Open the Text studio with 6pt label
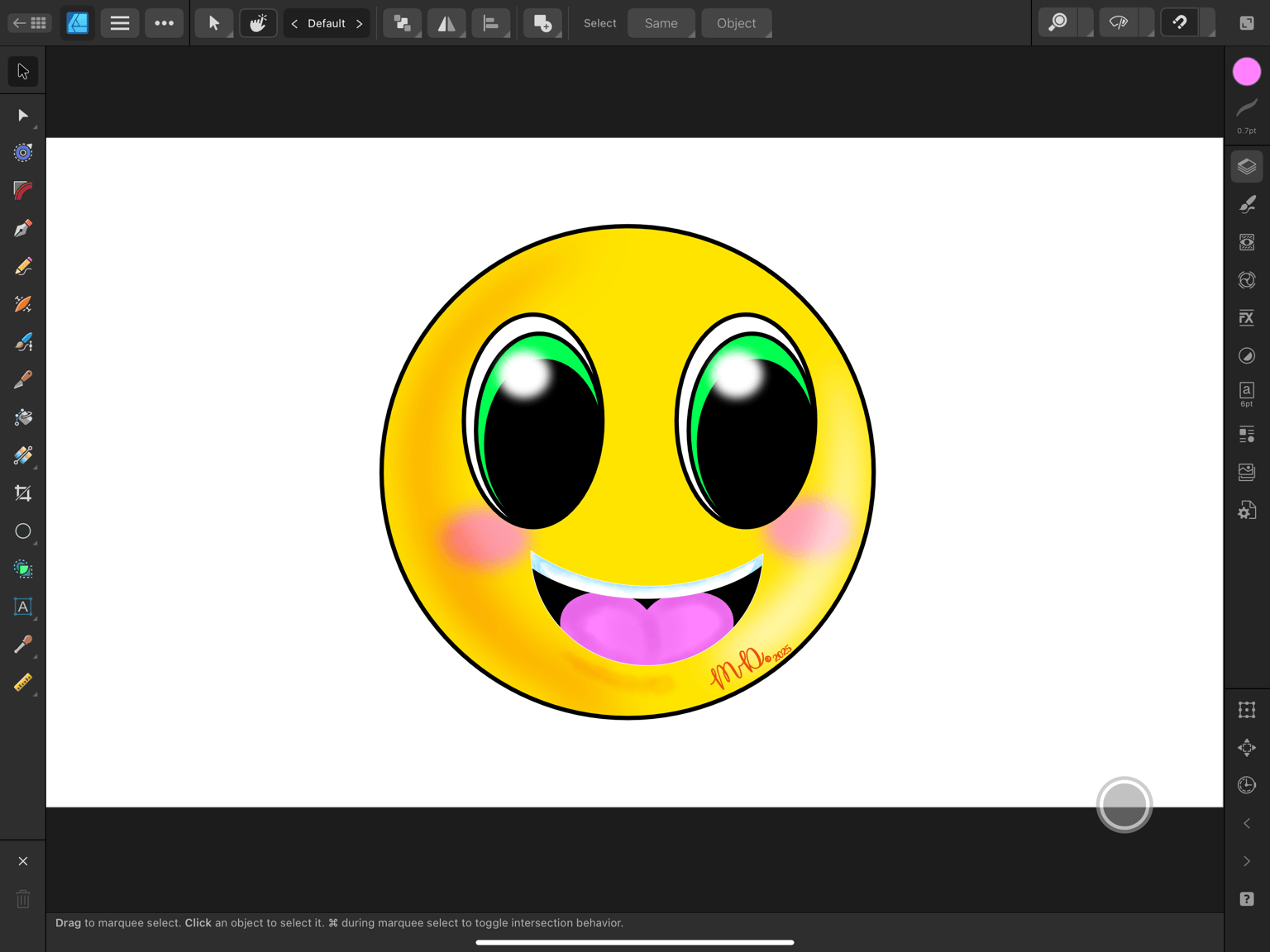The image size is (1270, 952). point(1247,393)
